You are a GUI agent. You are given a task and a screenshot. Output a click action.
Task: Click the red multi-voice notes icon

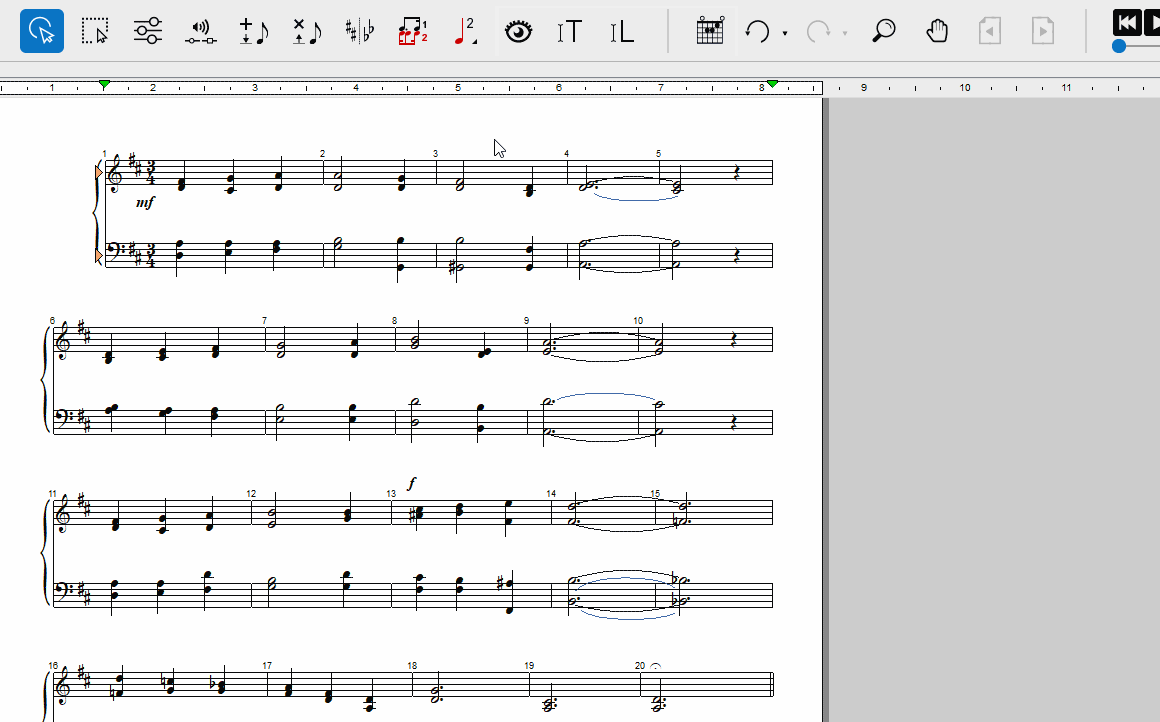tap(413, 31)
